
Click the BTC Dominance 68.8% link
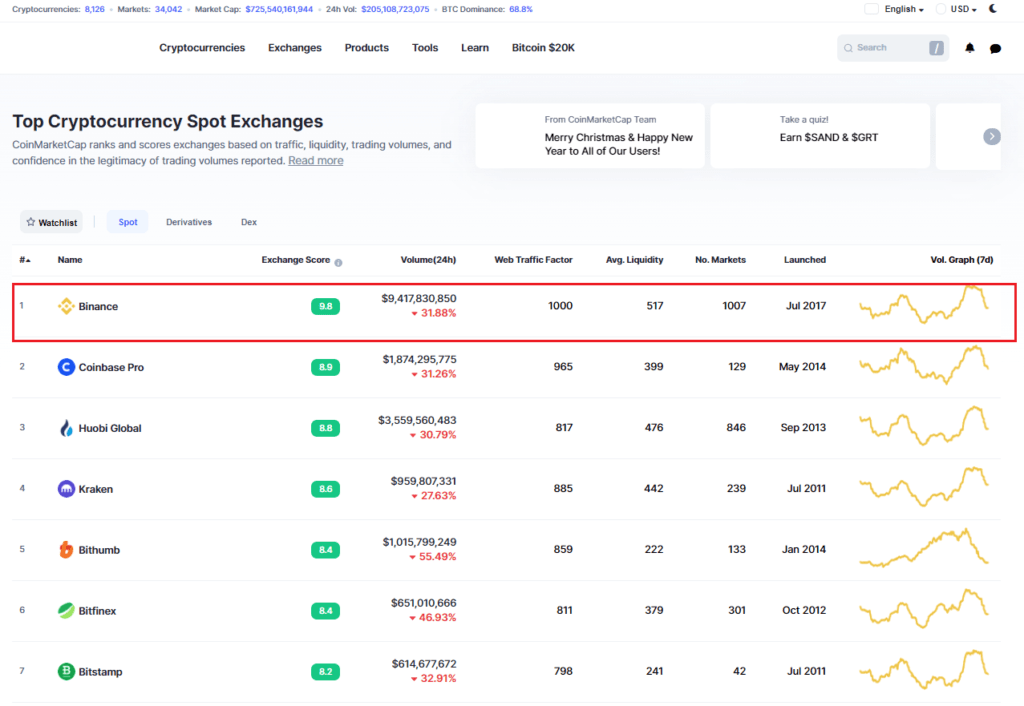tap(520, 9)
